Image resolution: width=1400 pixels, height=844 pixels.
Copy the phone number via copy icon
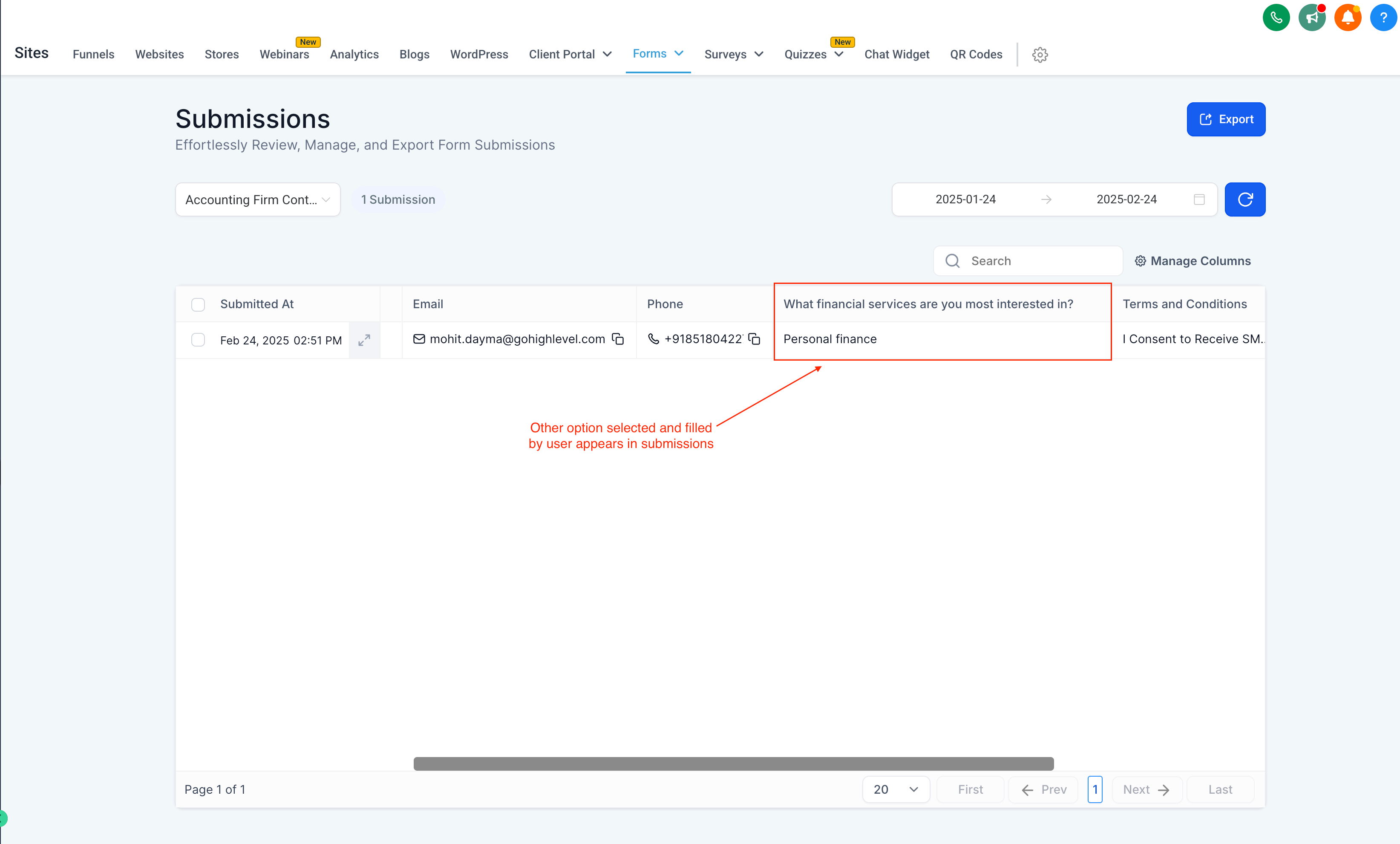point(754,339)
